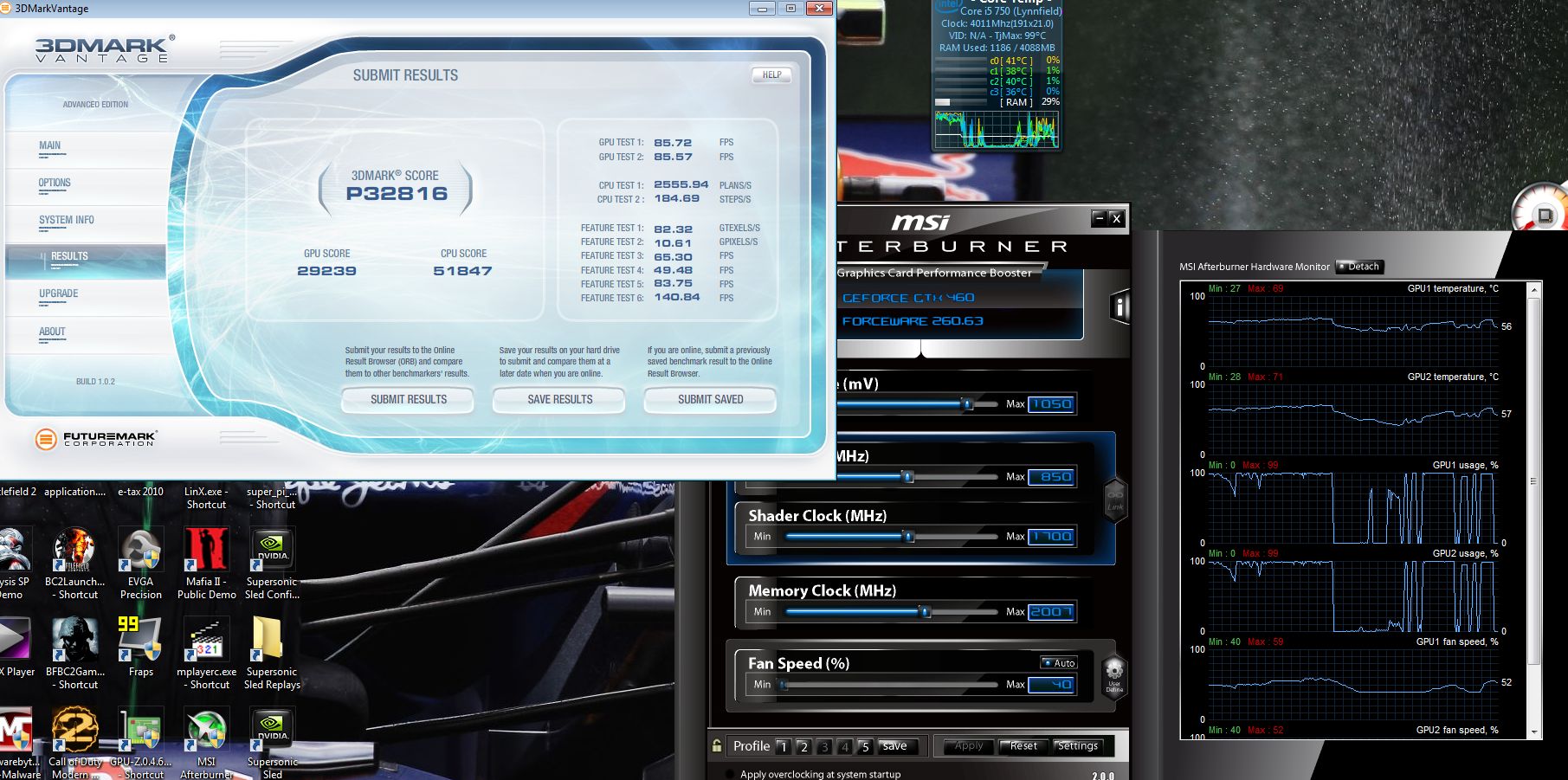Click the Shader Clock slider handle
Image resolution: width=1568 pixels, height=780 pixels.
[908, 537]
